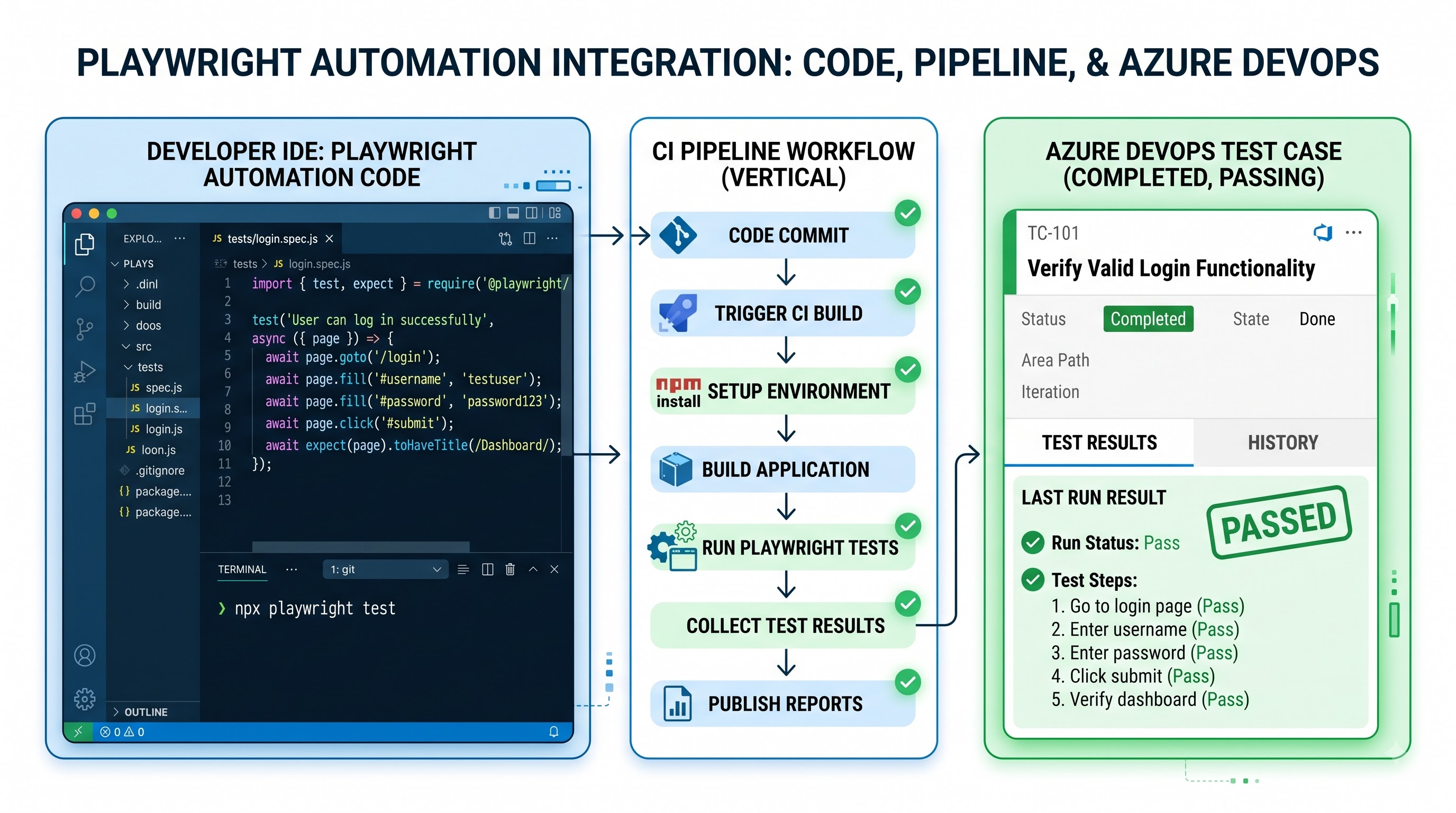
Task: Click the green check on Code Commit step
Action: [908, 213]
